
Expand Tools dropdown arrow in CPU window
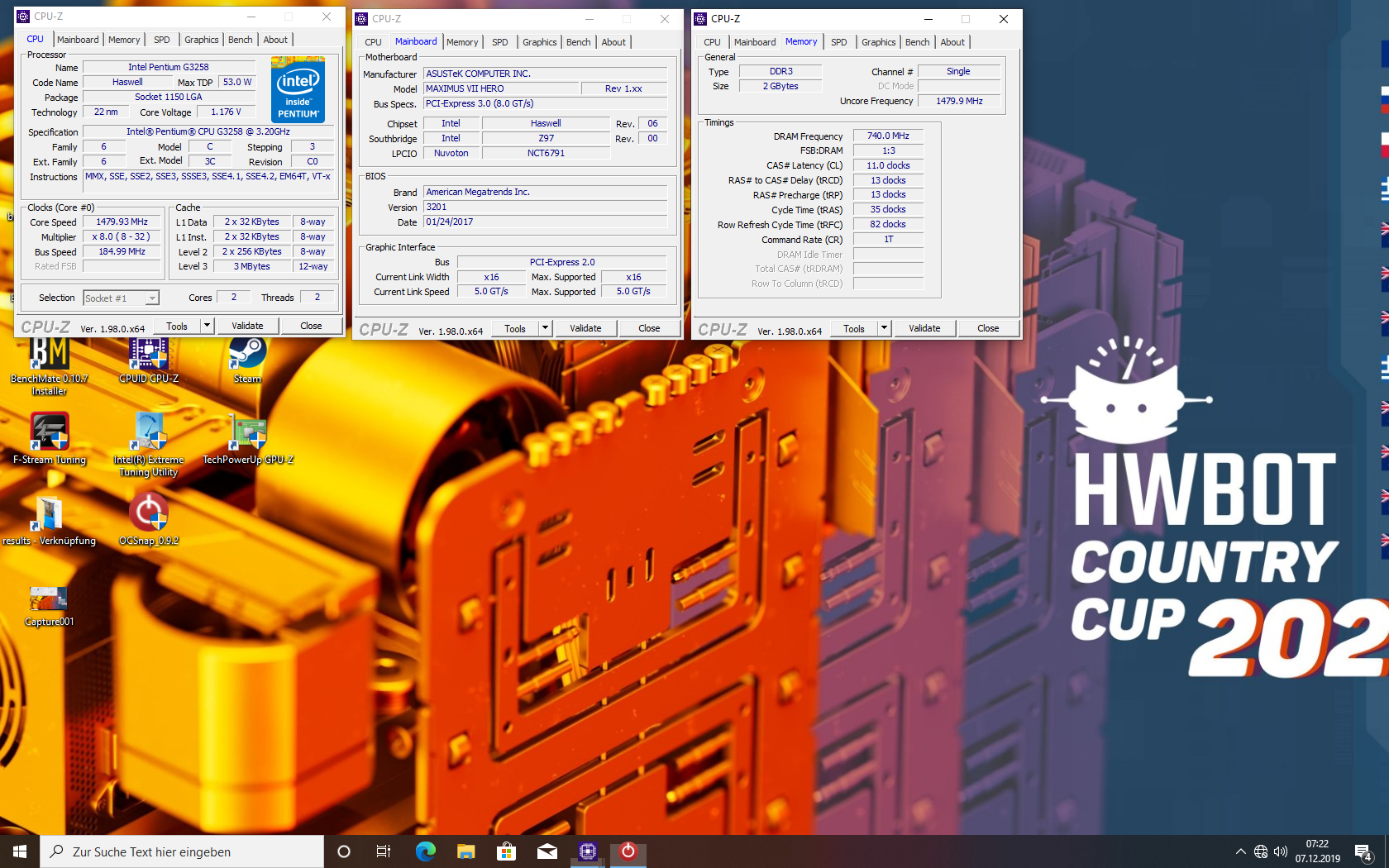pyautogui.click(x=208, y=326)
